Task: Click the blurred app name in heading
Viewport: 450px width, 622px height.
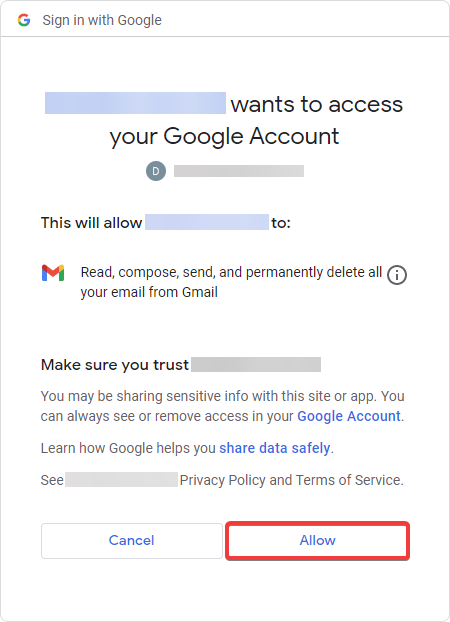Action: pyautogui.click(x=135, y=103)
